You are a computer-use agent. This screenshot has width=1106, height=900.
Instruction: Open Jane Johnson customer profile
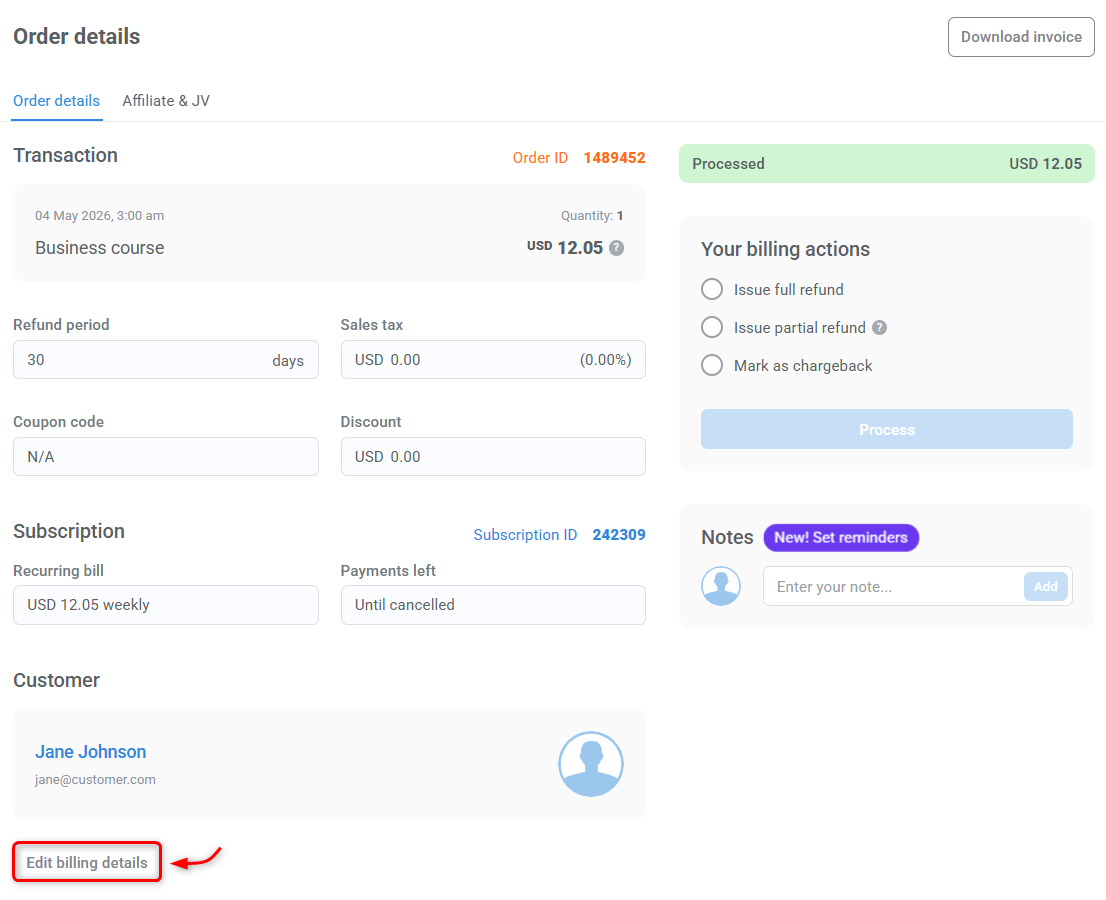pos(91,752)
